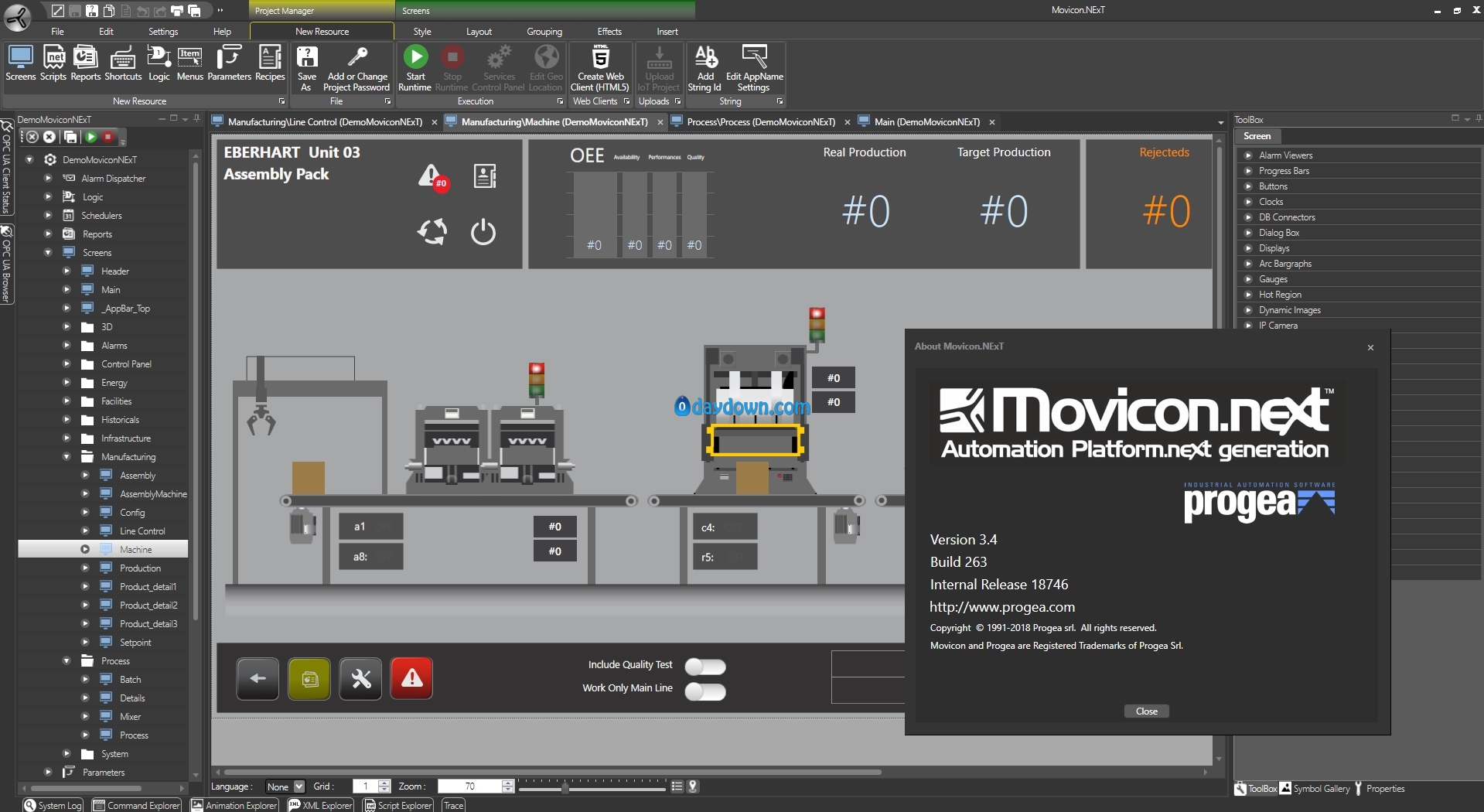
Task: Expand Dialog Box in ToolBox
Action: click(x=1248, y=233)
